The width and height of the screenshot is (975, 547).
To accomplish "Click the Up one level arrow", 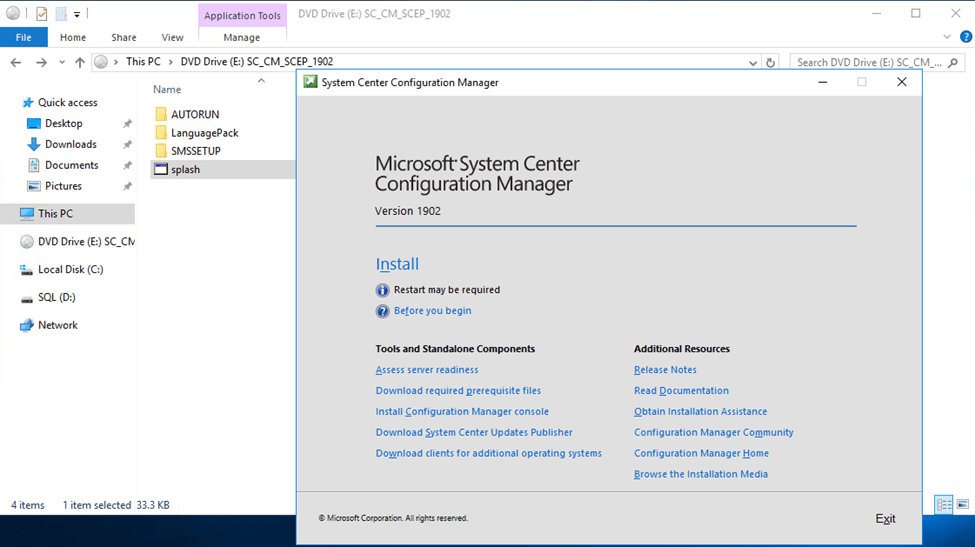I will coord(80,62).
